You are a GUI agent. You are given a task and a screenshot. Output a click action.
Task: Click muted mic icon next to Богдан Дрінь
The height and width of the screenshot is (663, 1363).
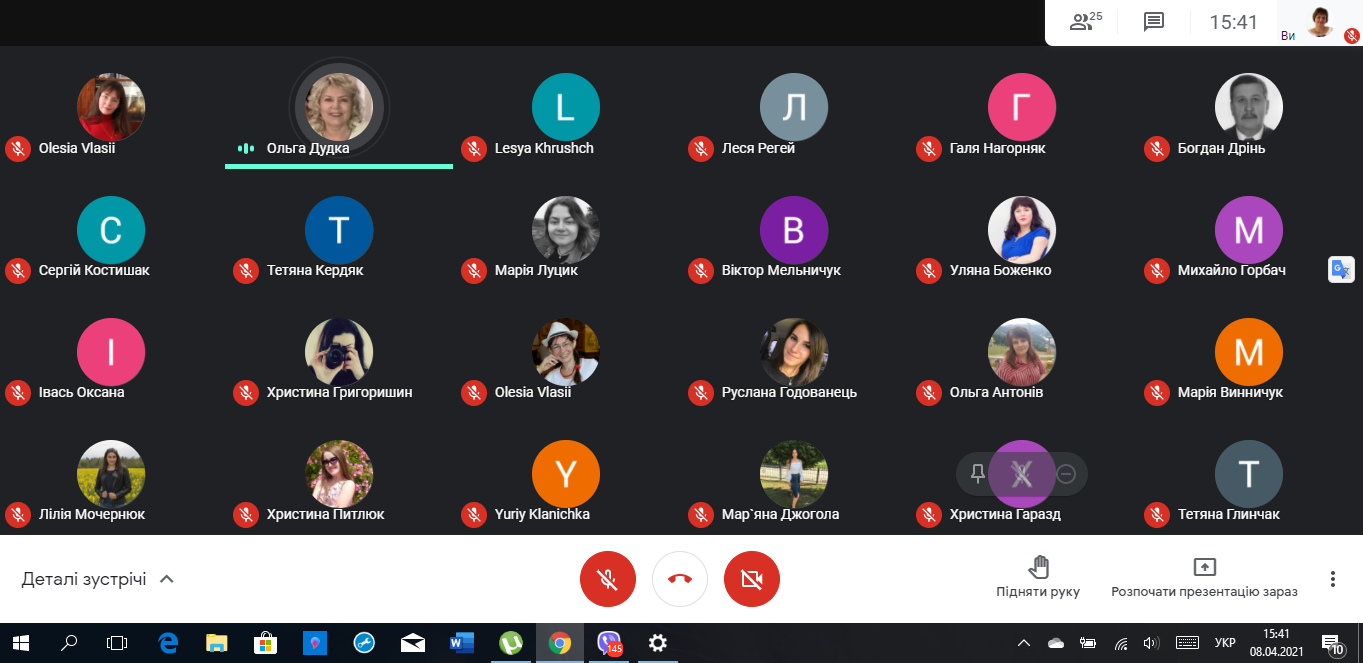(1157, 149)
